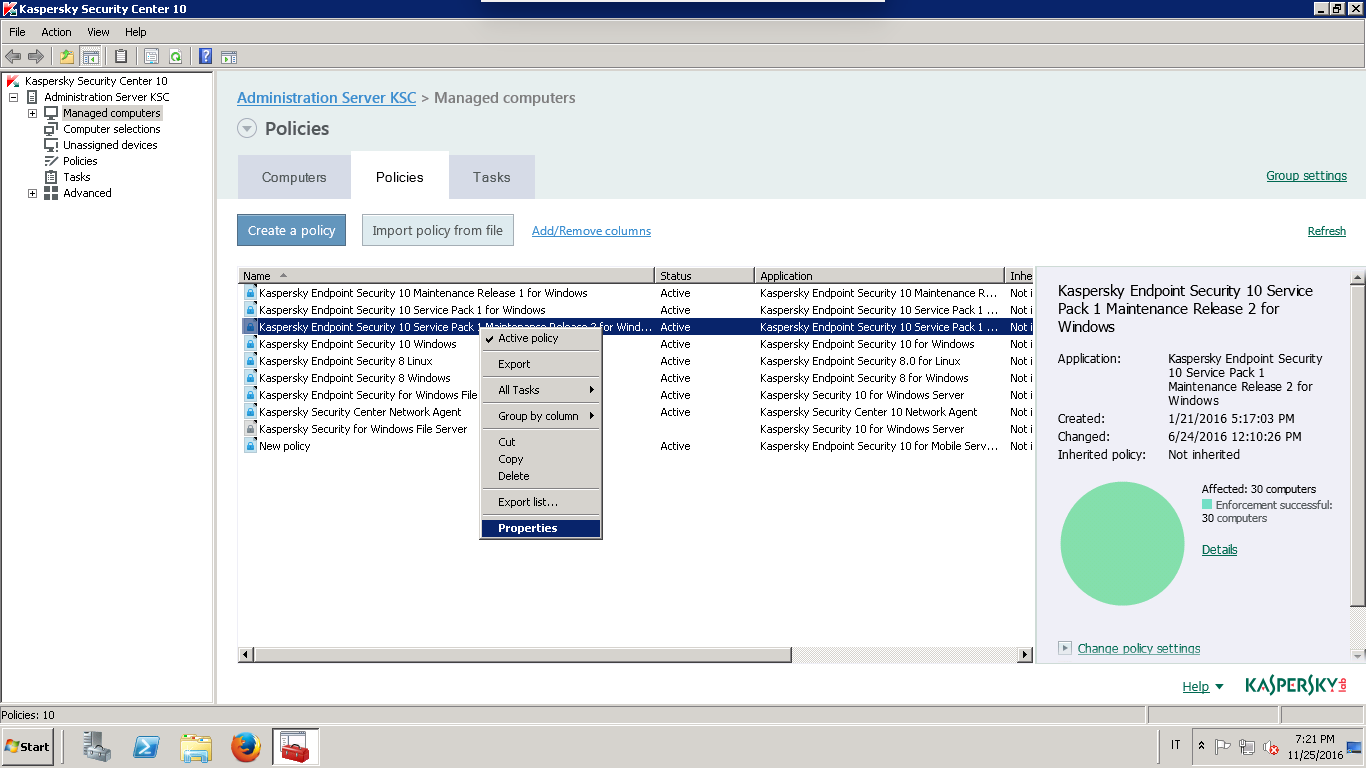The image size is (1366, 768).
Task: Open Windows Explorer from the taskbar
Action: click(x=196, y=746)
